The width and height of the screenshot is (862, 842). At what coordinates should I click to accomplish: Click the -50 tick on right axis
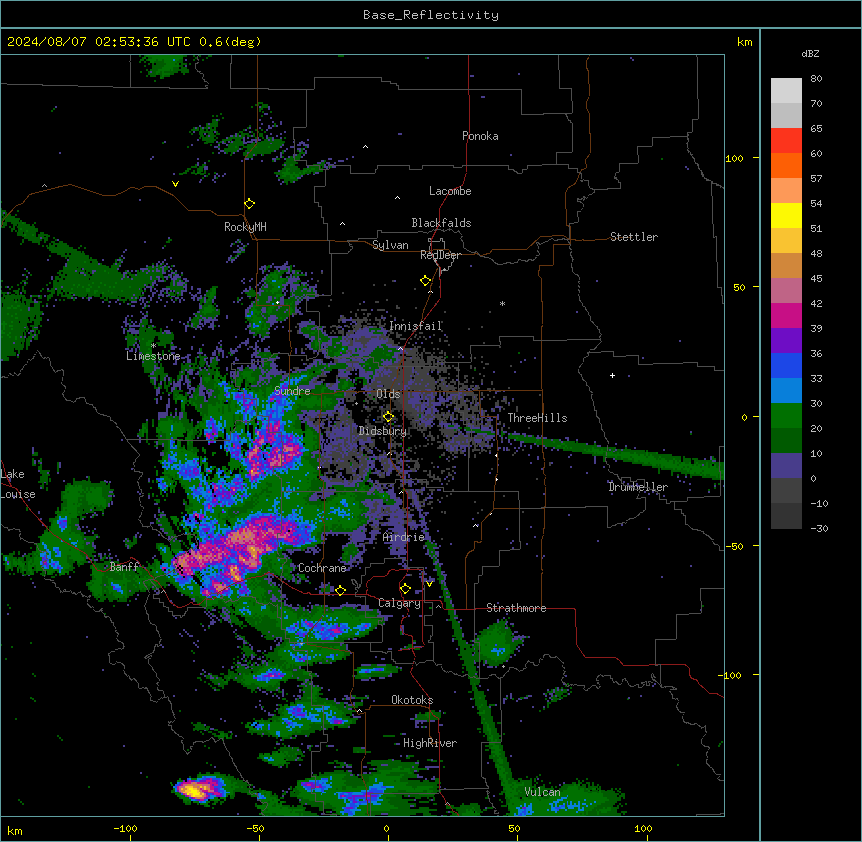coord(734,546)
